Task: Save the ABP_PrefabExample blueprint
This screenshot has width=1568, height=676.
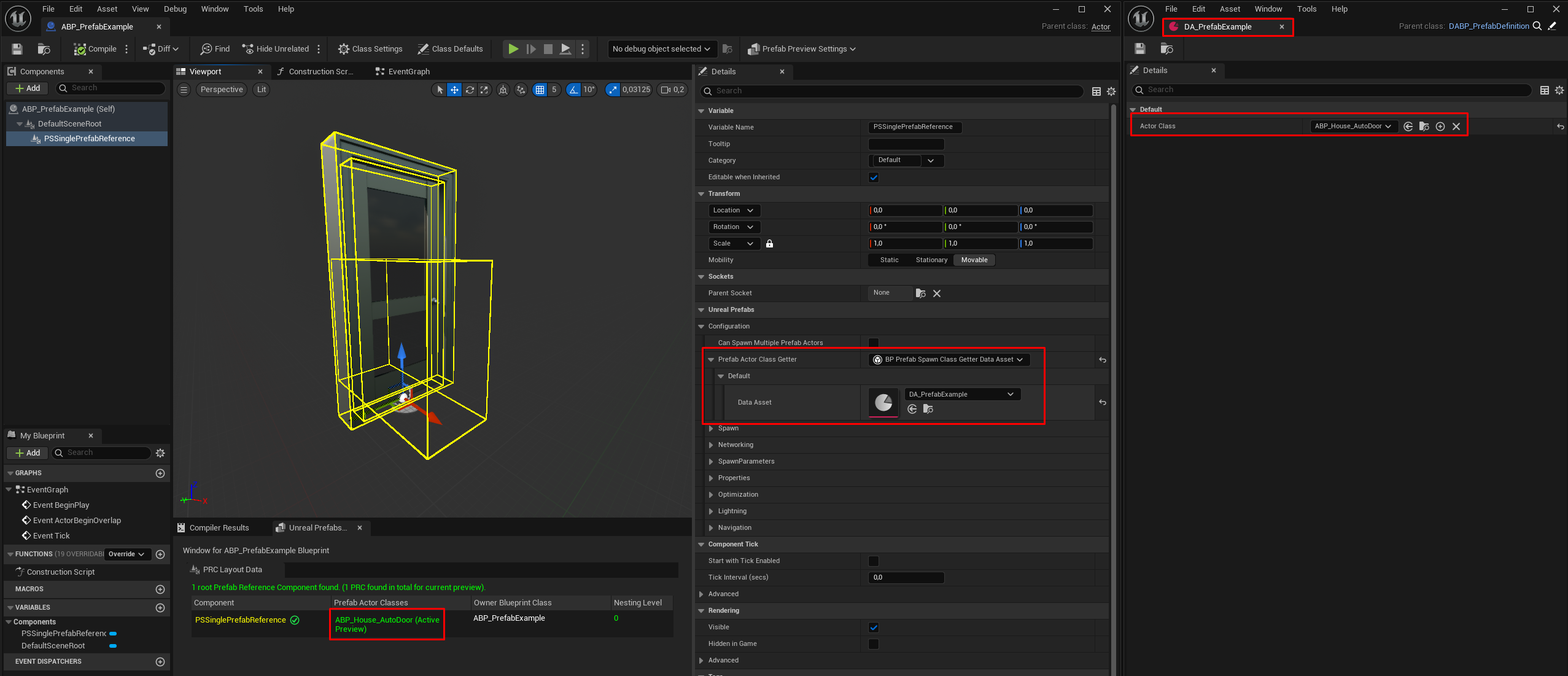Action: (x=17, y=49)
